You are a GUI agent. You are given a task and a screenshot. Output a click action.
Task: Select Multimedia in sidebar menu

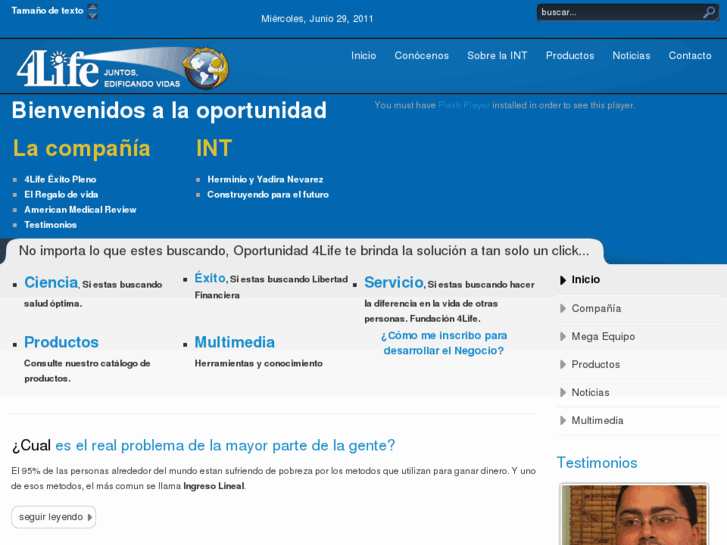pos(597,421)
